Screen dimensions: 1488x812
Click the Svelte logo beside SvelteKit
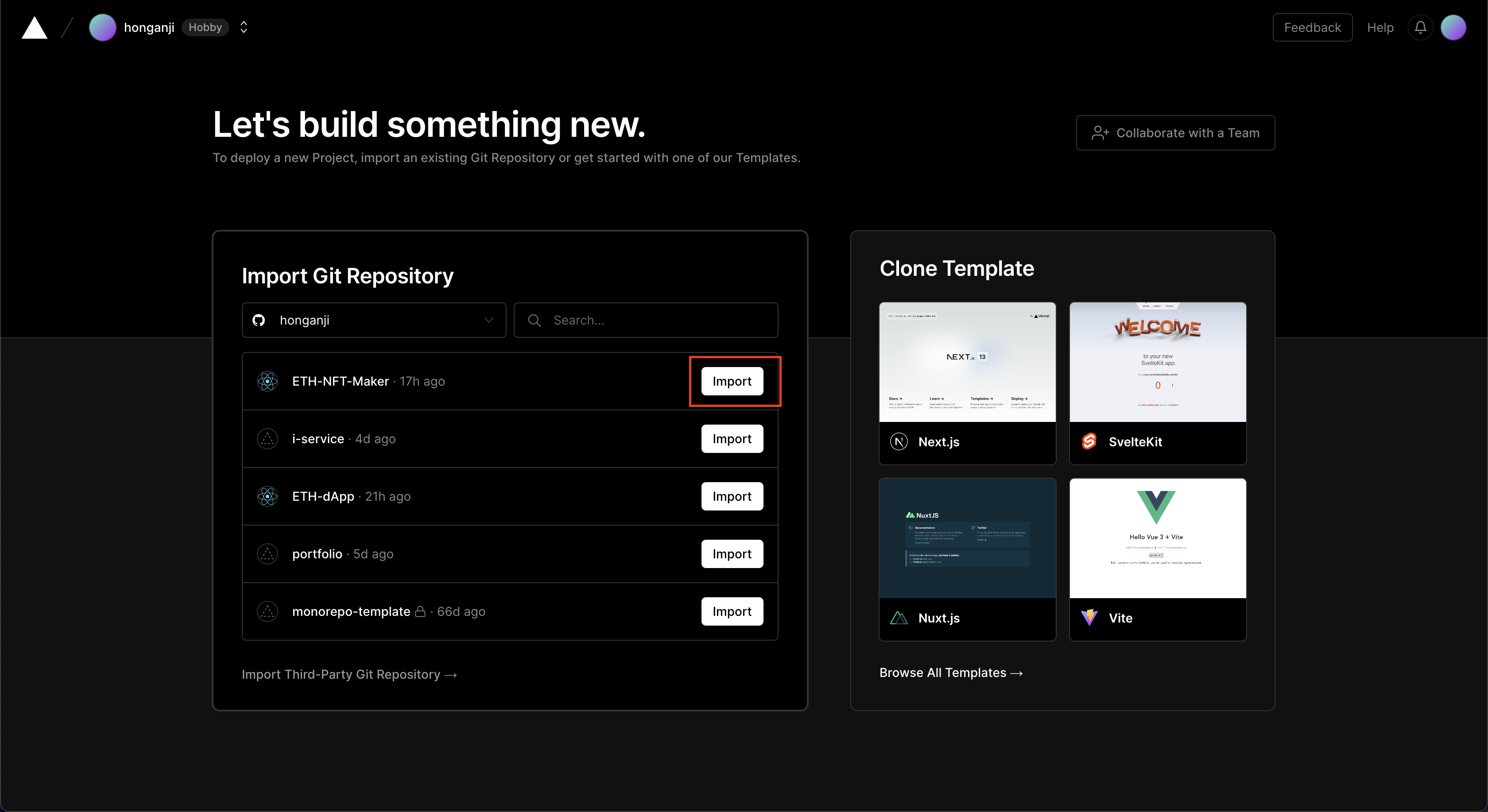1089,441
